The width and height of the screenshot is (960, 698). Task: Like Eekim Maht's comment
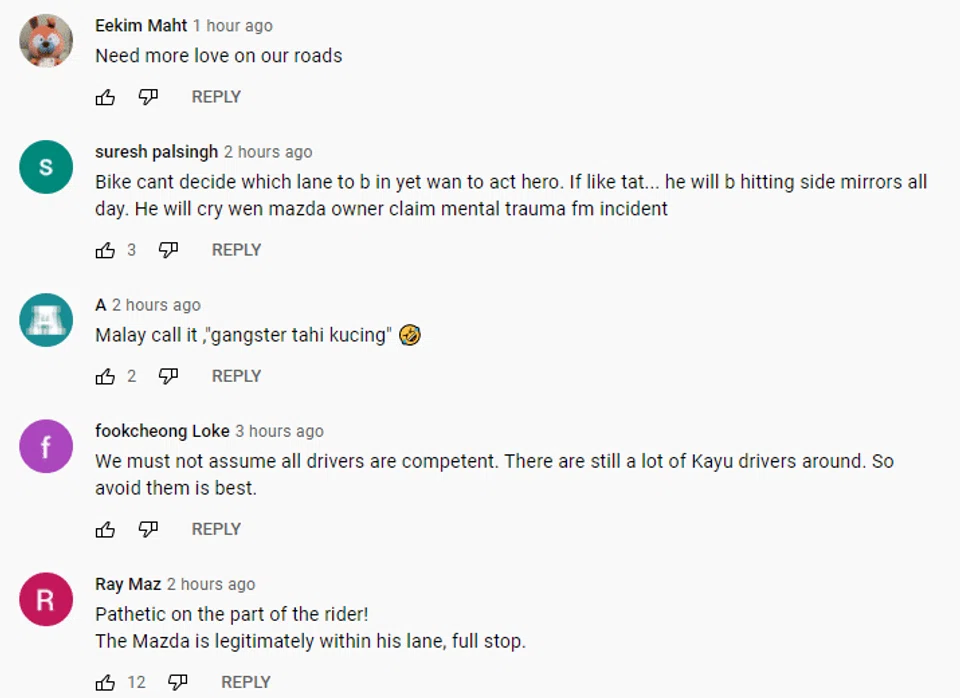(x=105, y=97)
